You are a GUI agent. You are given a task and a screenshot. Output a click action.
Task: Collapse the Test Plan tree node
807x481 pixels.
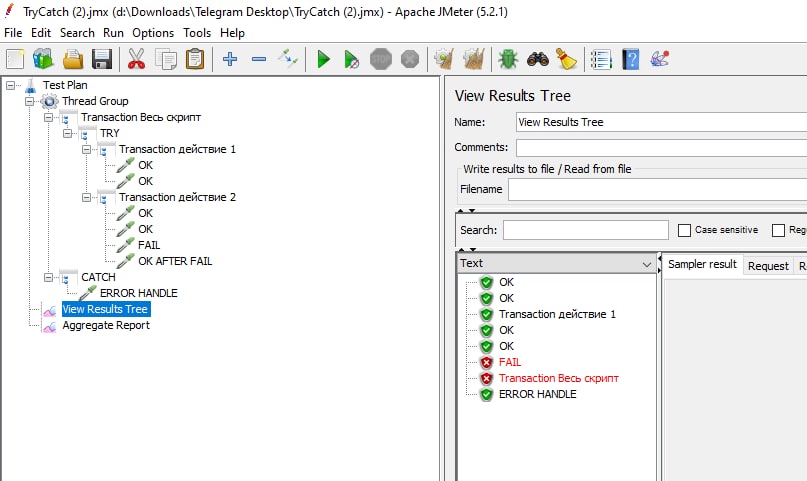point(10,85)
